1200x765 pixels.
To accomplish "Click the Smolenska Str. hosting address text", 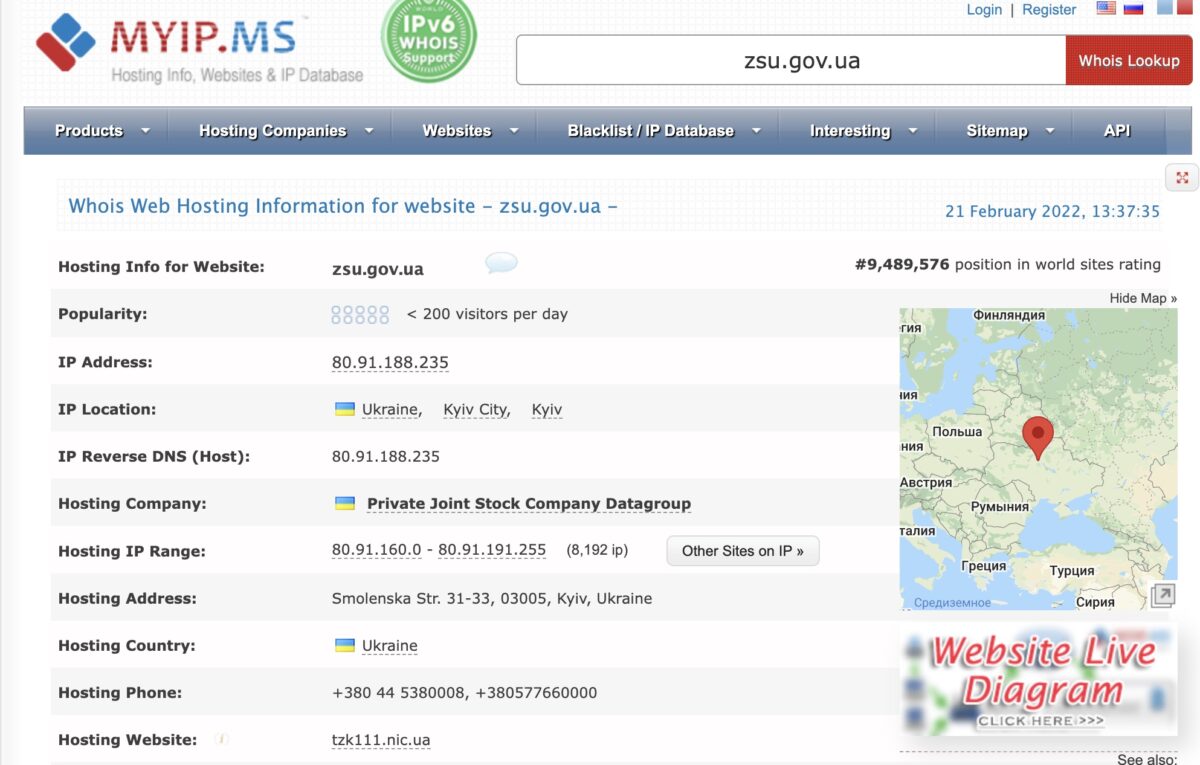I will (x=492, y=598).
